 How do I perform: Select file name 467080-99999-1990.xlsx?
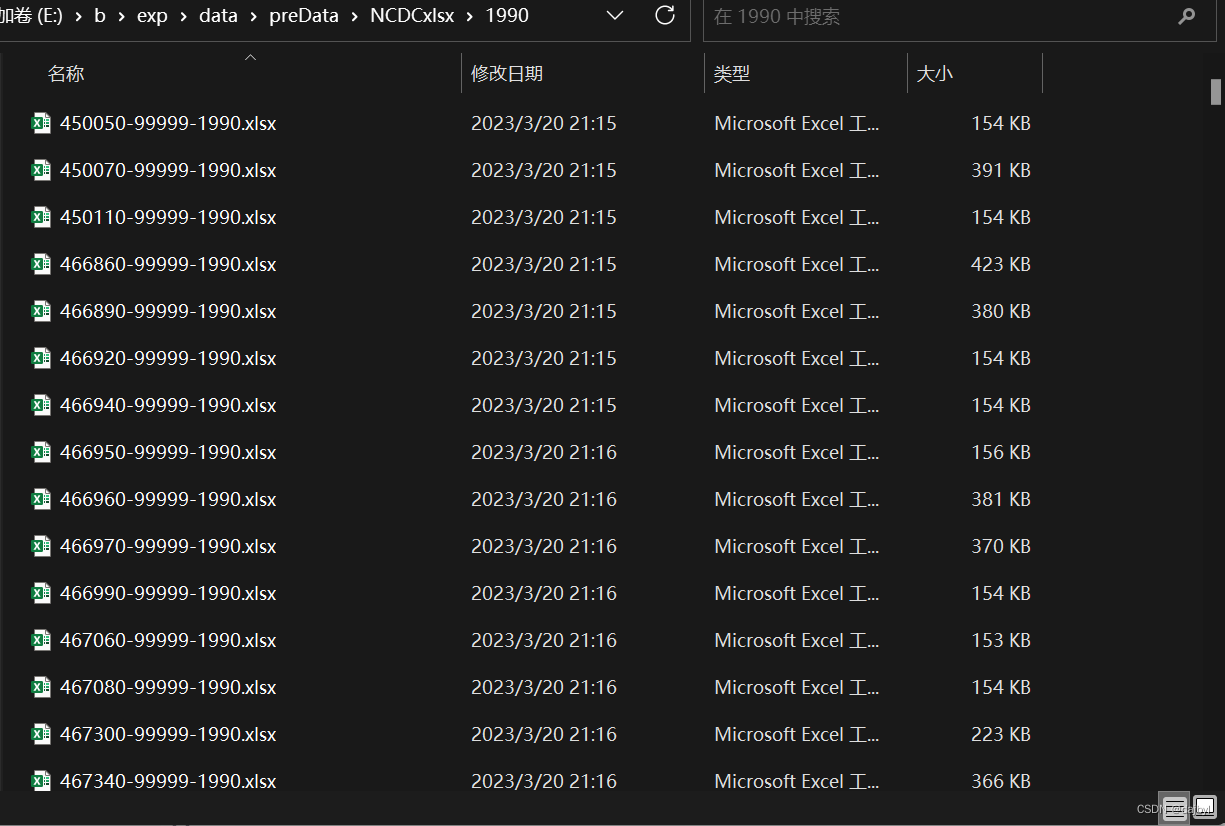click(168, 688)
